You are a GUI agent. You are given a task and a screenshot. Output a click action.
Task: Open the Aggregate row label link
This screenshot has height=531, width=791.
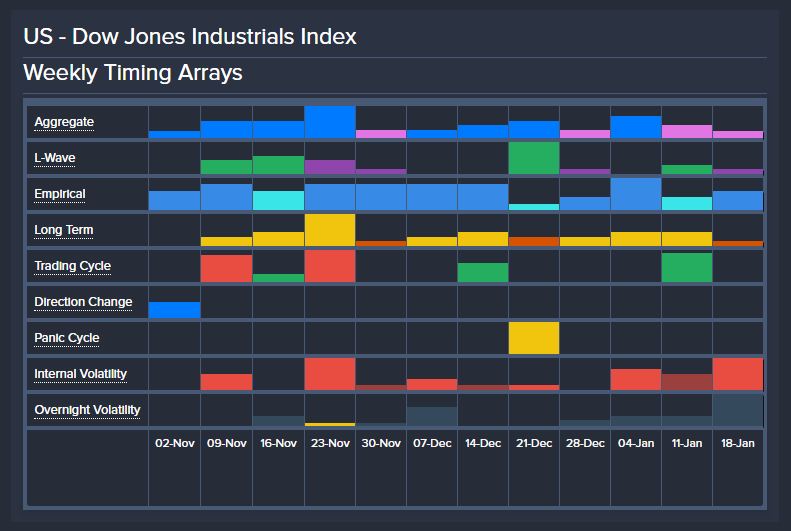pos(64,122)
